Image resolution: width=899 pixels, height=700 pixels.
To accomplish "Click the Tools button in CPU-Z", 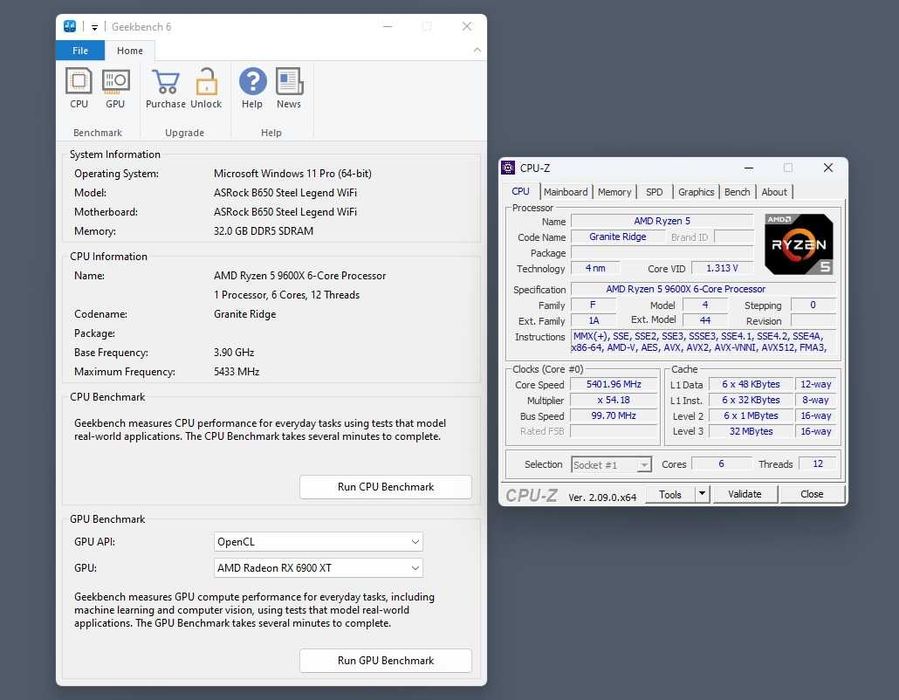I will [x=670, y=494].
